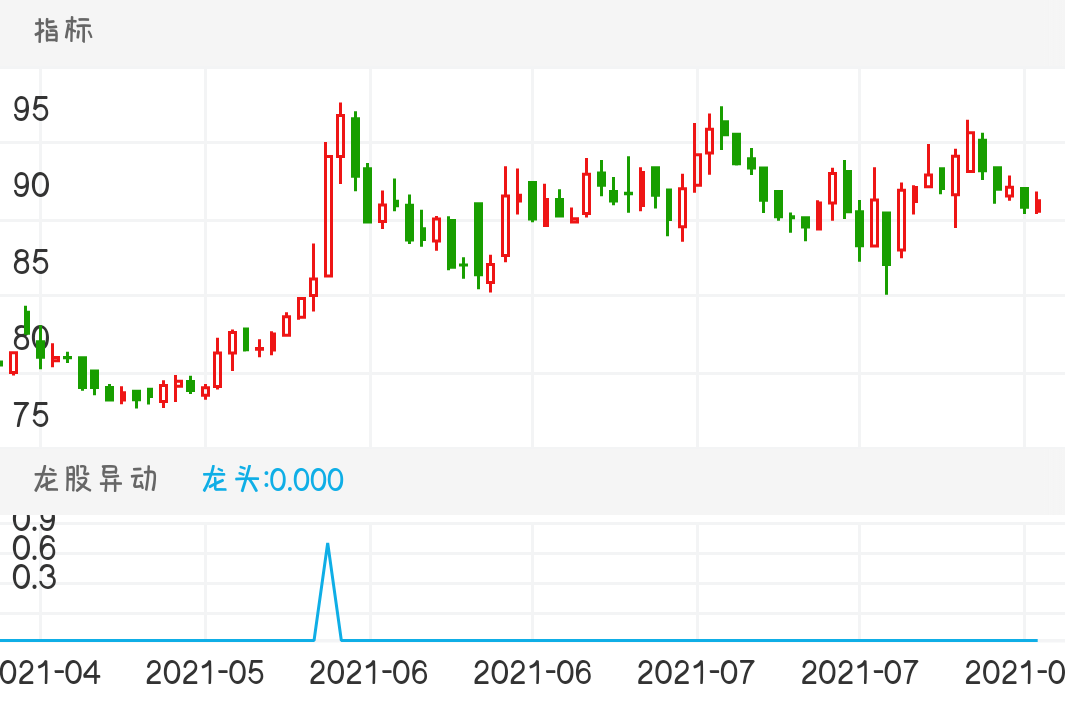Click the peak of the blue 龙头 spike
Screen dimensions: 1065x708
tap(327, 545)
